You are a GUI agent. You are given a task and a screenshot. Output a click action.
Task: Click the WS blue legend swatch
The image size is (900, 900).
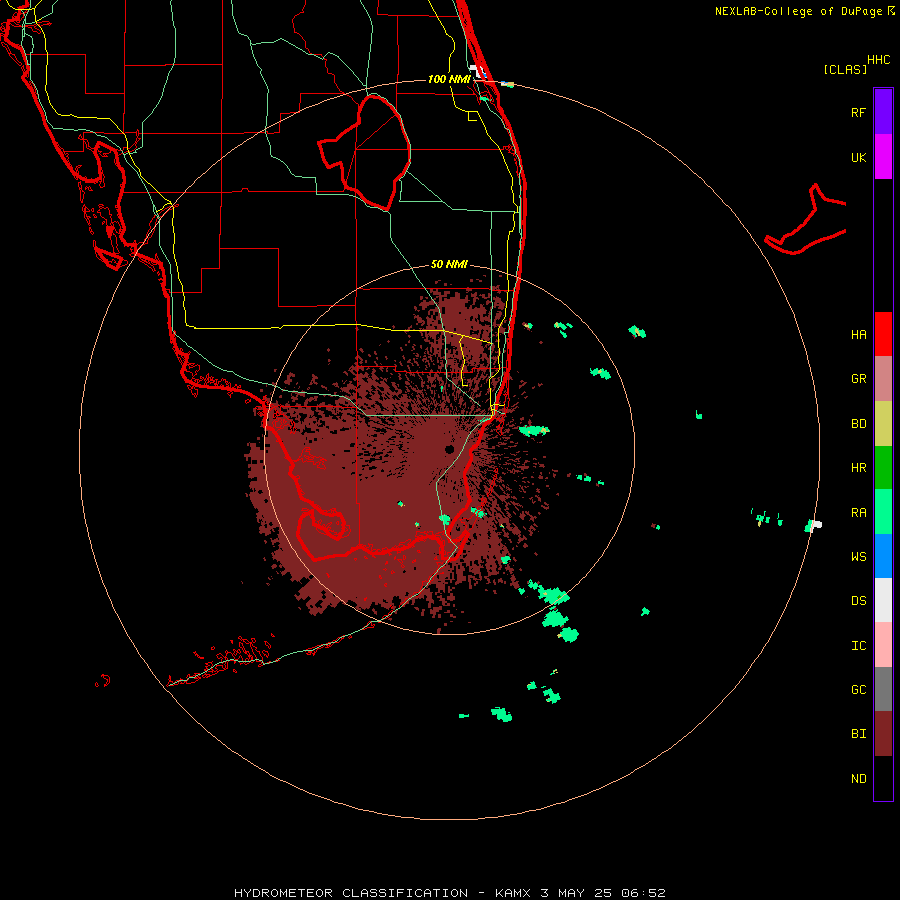tap(883, 556)
